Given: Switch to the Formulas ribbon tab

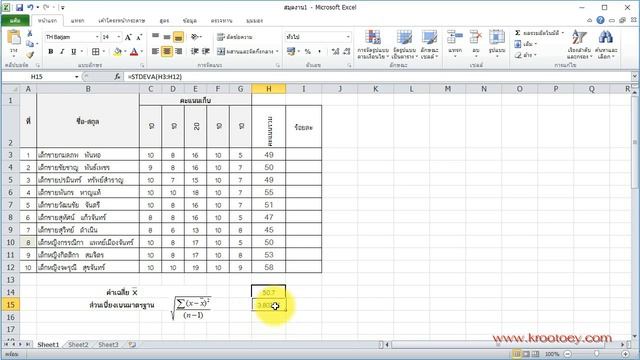Looking at the screenshot, I should pyautogui.click(x=164, y=20).
